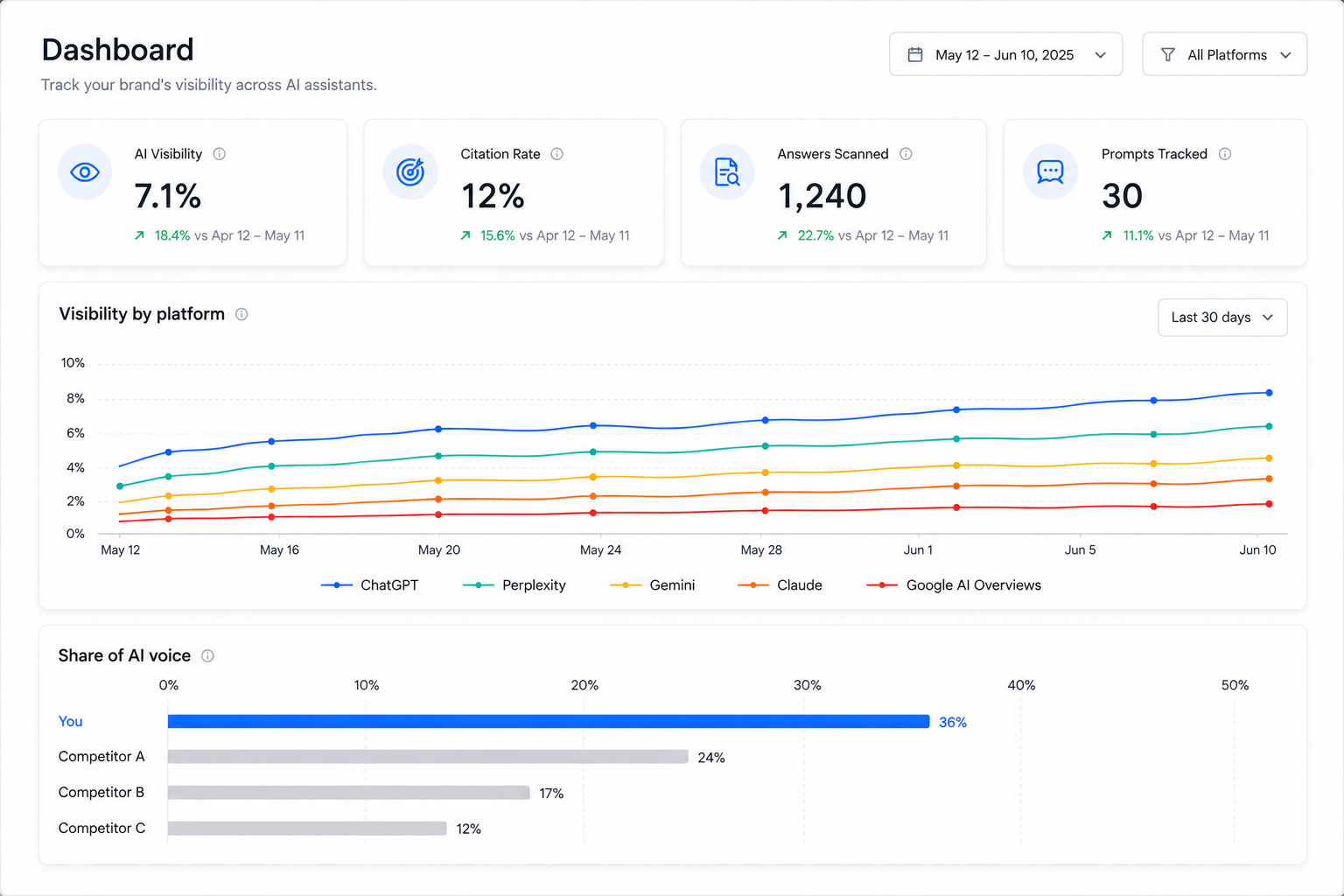Click the 18.4% change text
The image size is (1344, 896).
pos(172,235)
